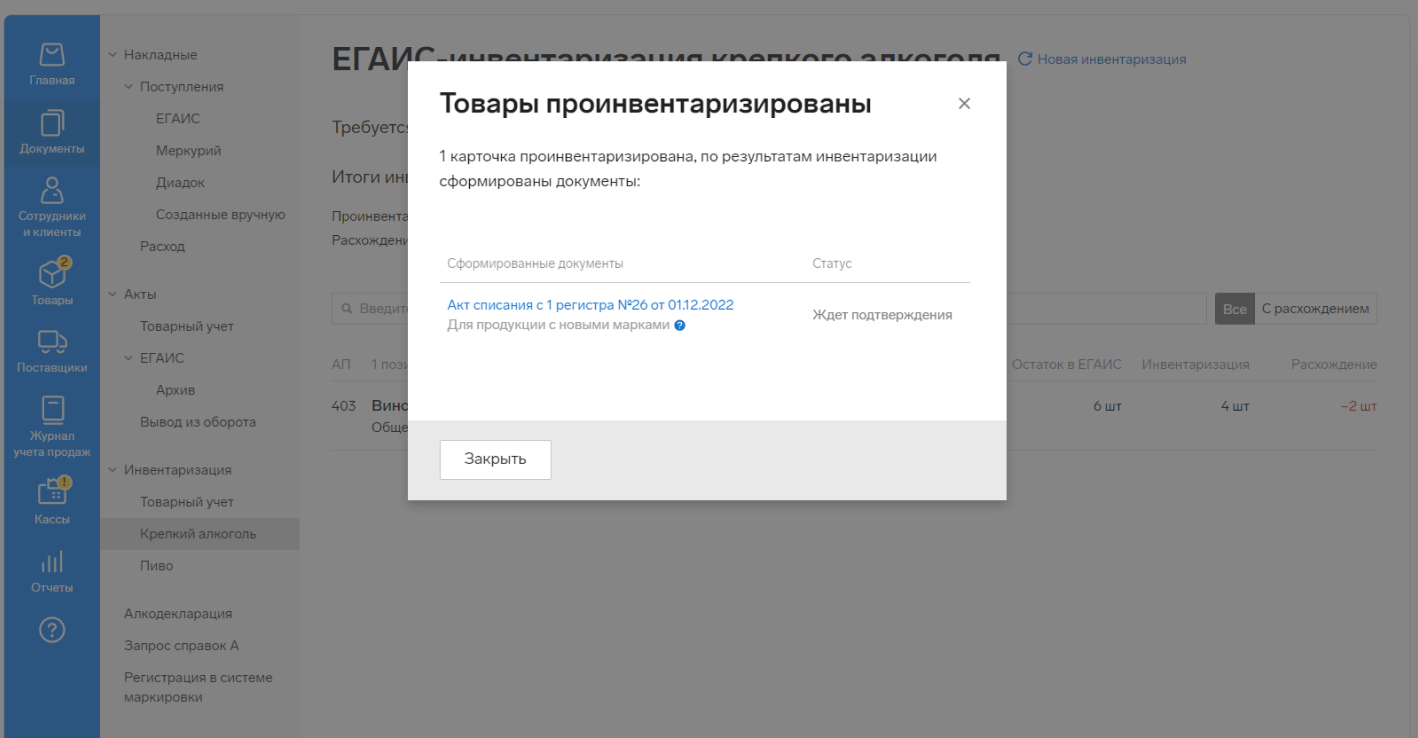Open the Архив menu item

tap(176, 390)
